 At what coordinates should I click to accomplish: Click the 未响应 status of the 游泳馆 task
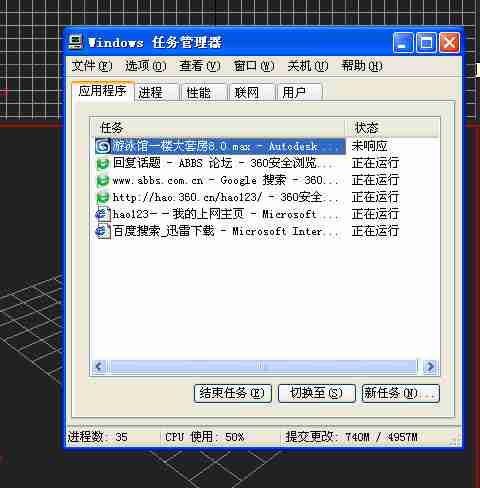click(369, 146)
